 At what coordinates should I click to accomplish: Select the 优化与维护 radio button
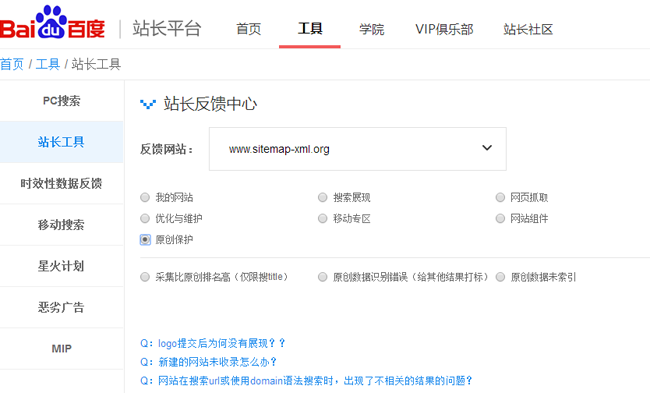tap(145, 218)
